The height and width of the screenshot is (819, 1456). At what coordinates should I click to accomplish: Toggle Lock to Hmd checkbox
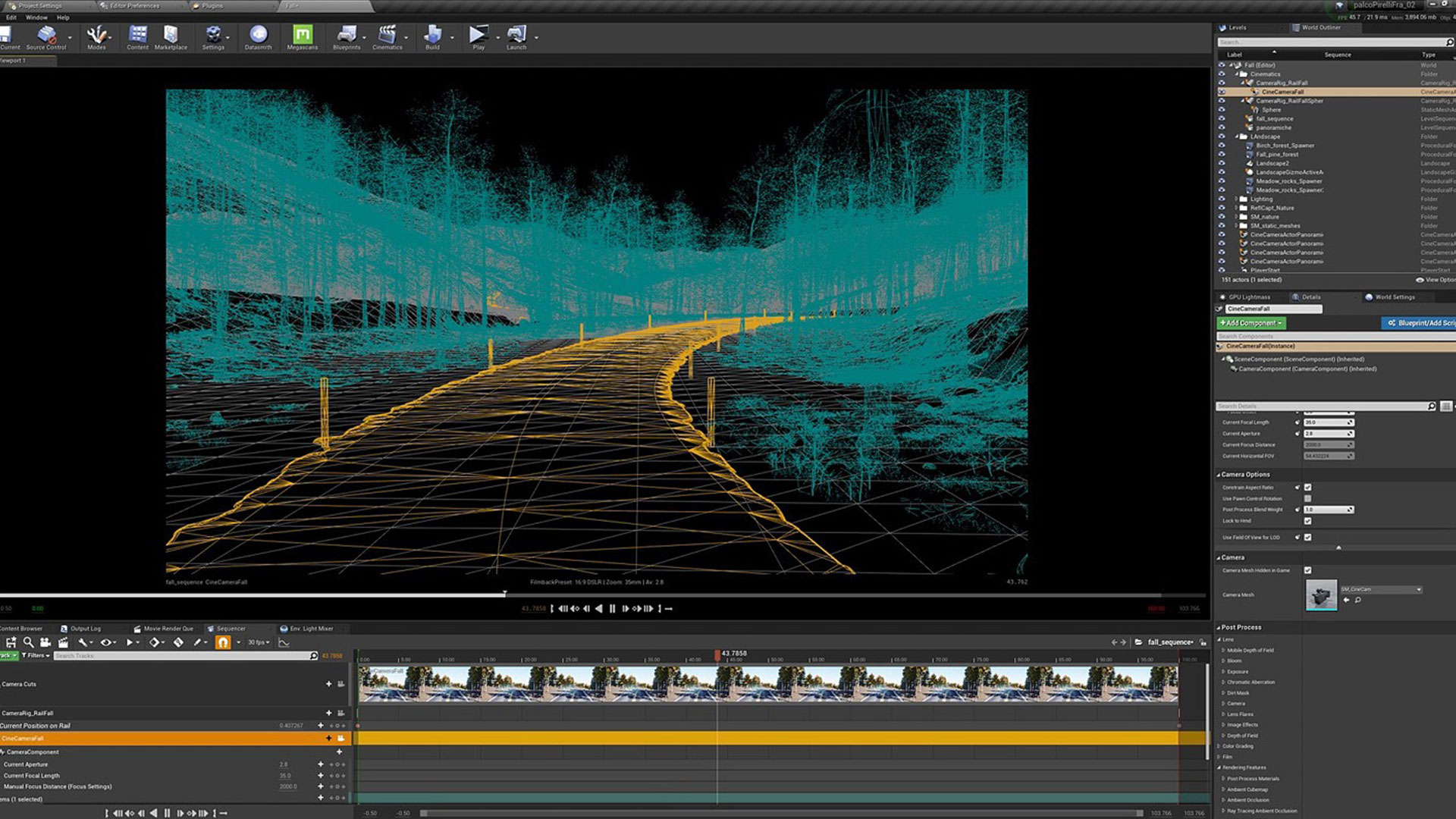1307,521
